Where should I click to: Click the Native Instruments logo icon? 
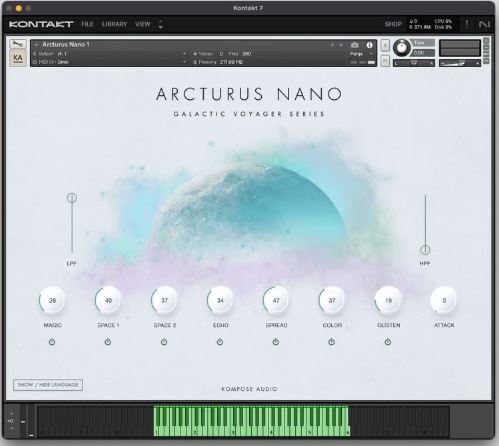click(x=484, y=24)
